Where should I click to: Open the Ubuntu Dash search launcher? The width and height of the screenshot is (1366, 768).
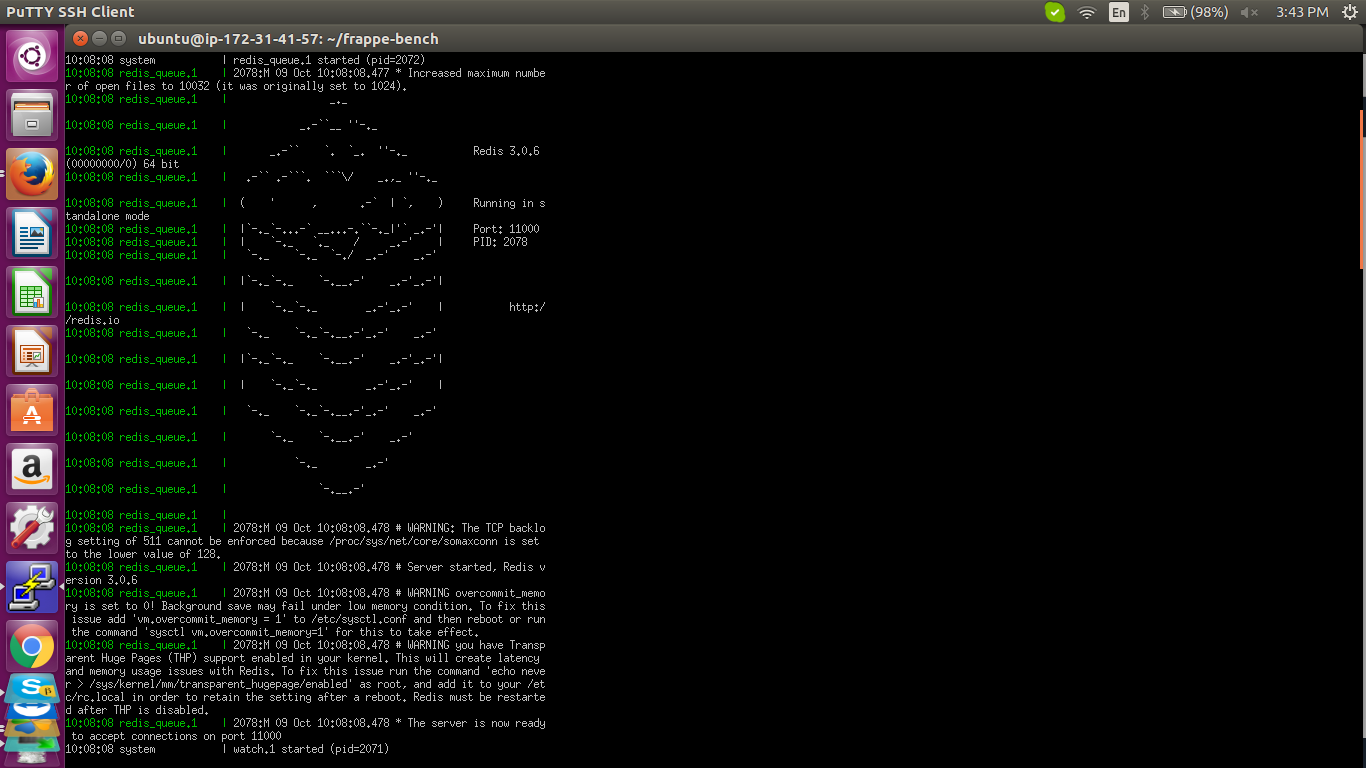coord(32,56)
